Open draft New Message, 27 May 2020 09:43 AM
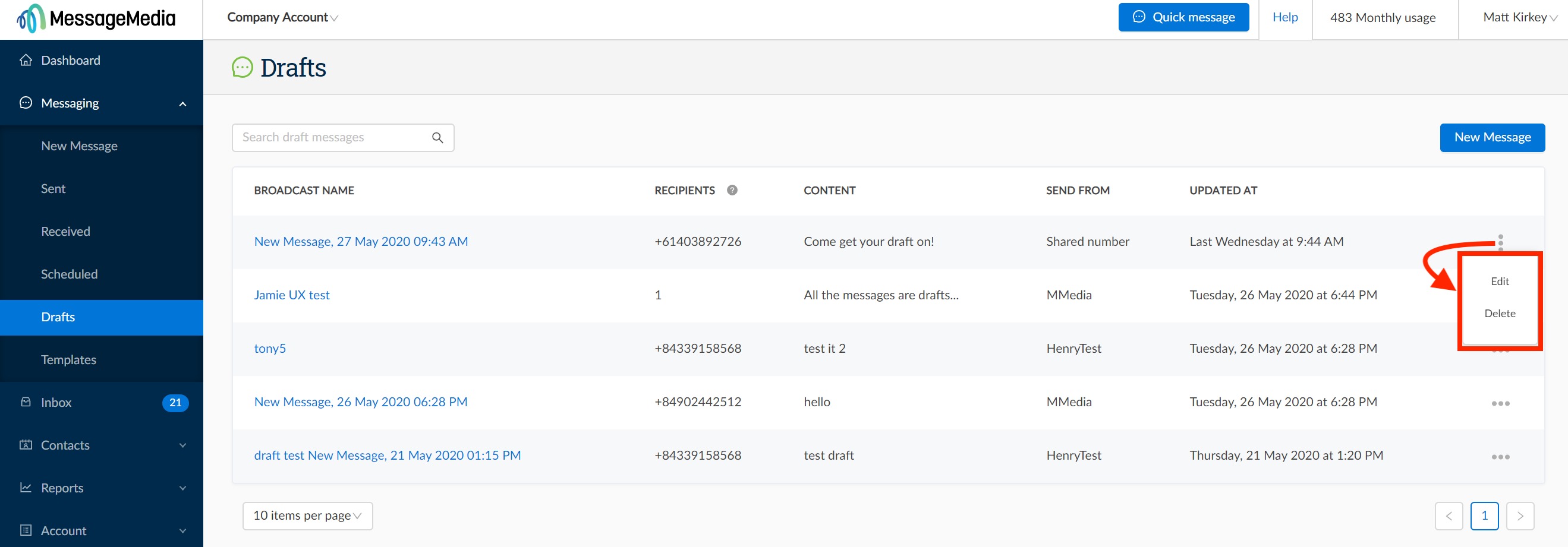The height and width of the screenshot is (547, 1568). pyautogui.click(x=361, y=242)
